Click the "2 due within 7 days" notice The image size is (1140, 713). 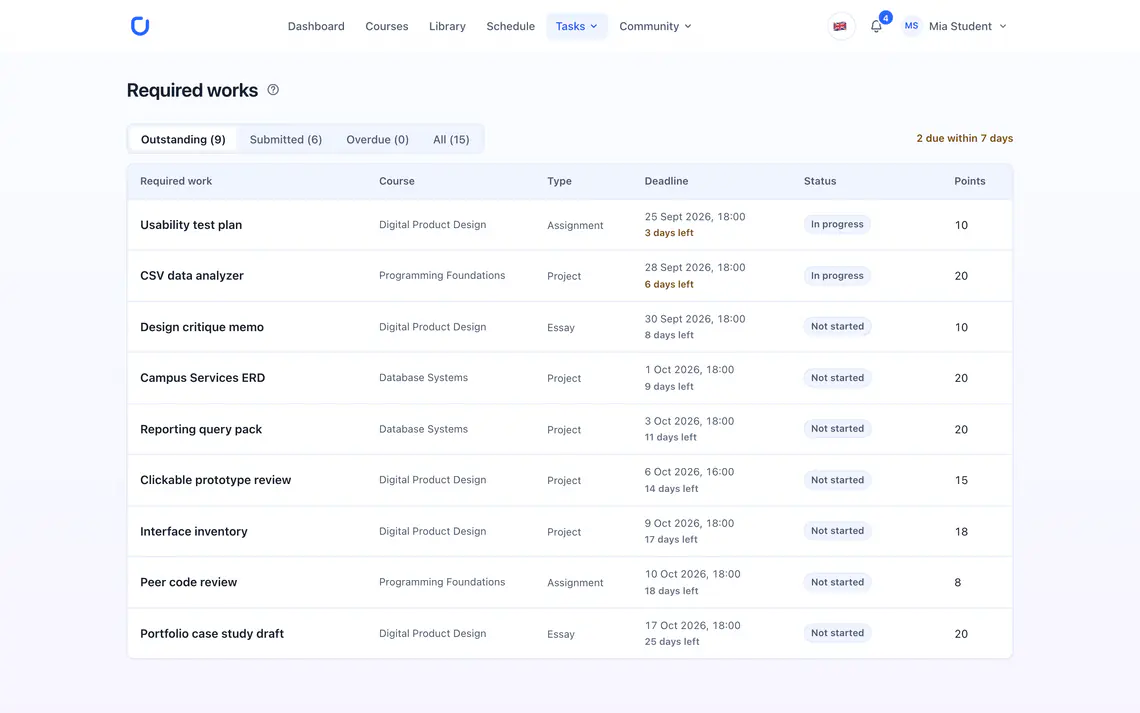[x=965, y=138]
